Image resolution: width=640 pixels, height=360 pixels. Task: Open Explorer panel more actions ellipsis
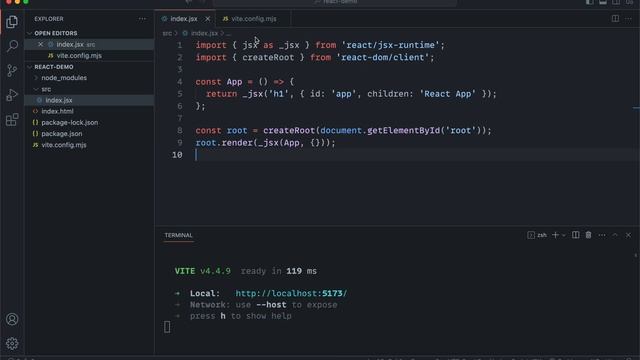[x=142, y=19]
